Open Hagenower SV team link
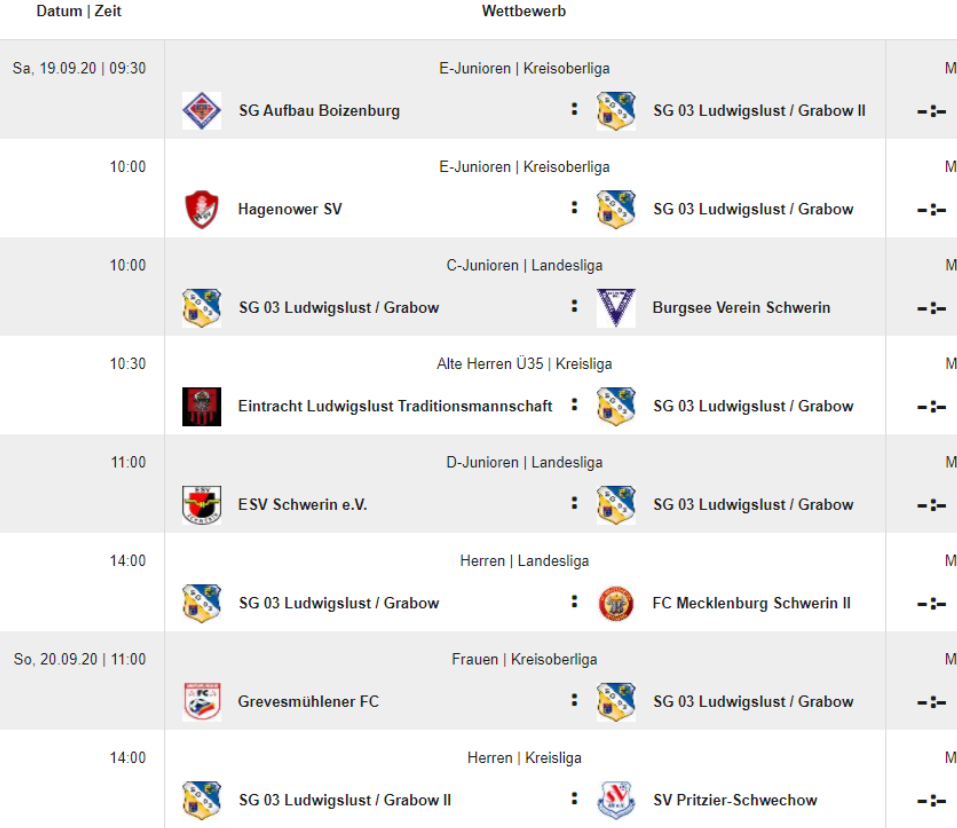Screen dimensions: 957x828 290,209
